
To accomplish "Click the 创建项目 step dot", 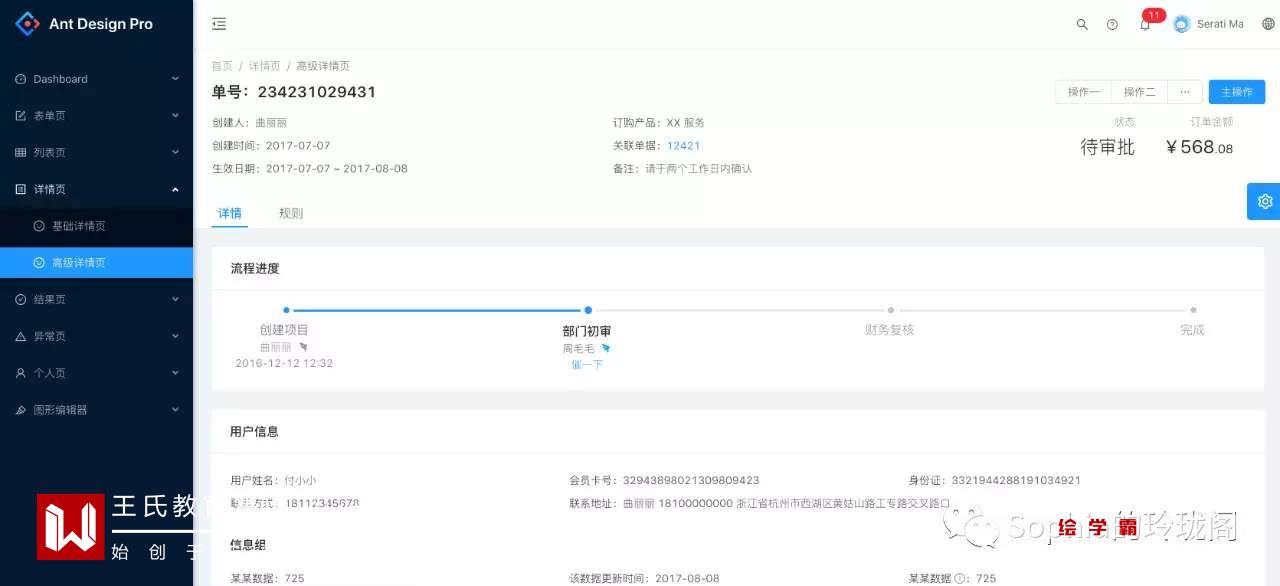I will pos(286,310).
